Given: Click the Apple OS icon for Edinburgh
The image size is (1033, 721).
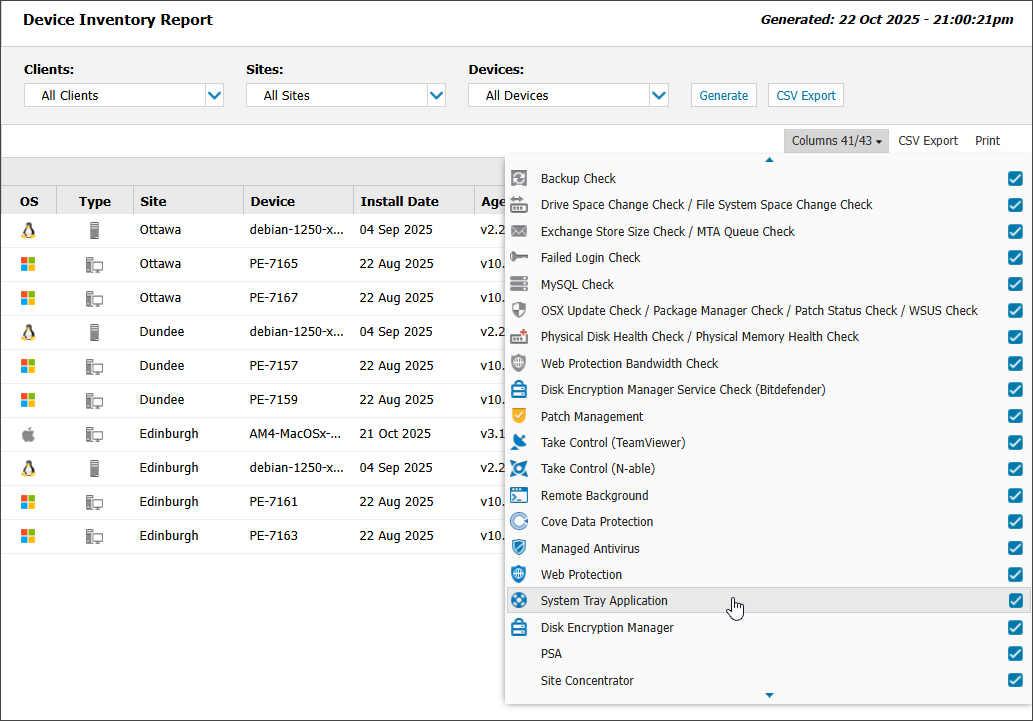Looking at the screenshot, I should click(x=28, y=434).
